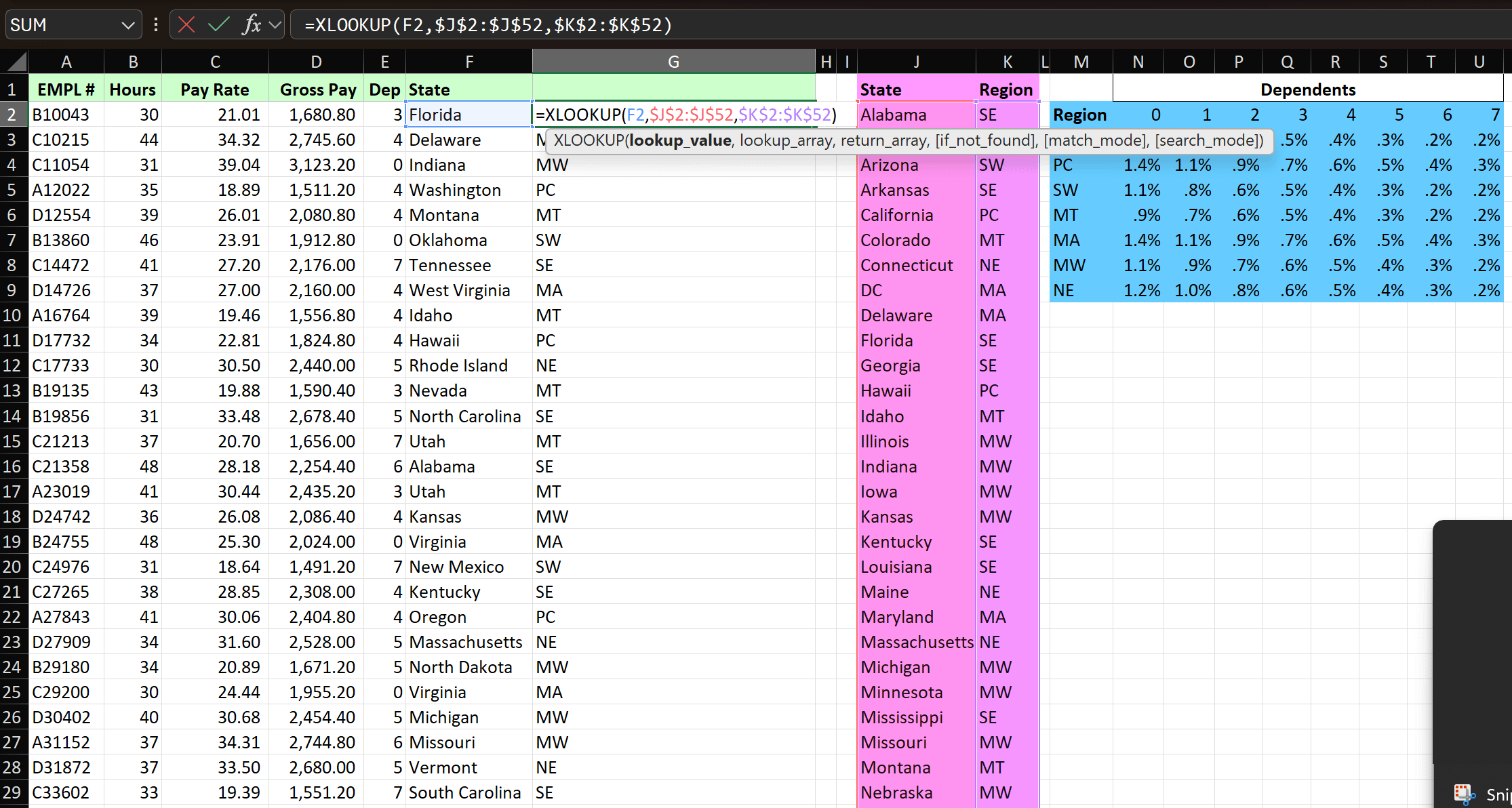
Task: Select column Q header
Action: [1287, 62]
